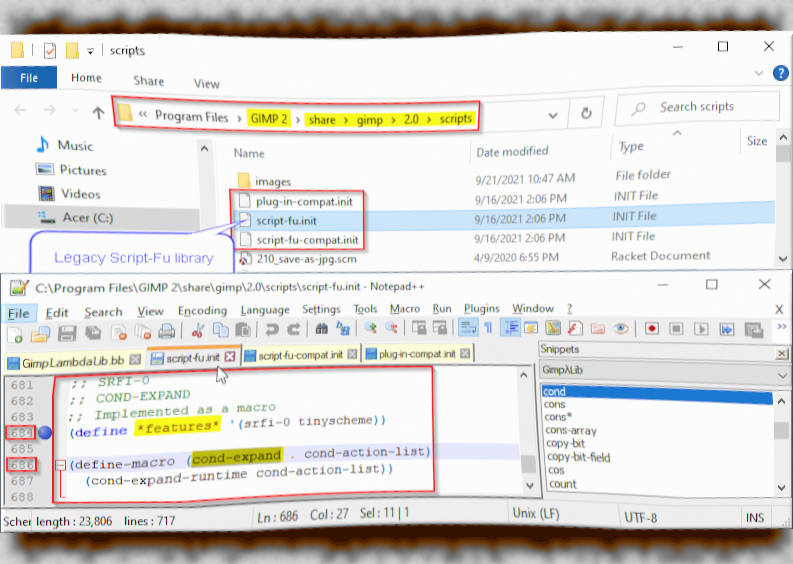
Task: Open Find with the binoculars icon
Action: click(321, 329)
